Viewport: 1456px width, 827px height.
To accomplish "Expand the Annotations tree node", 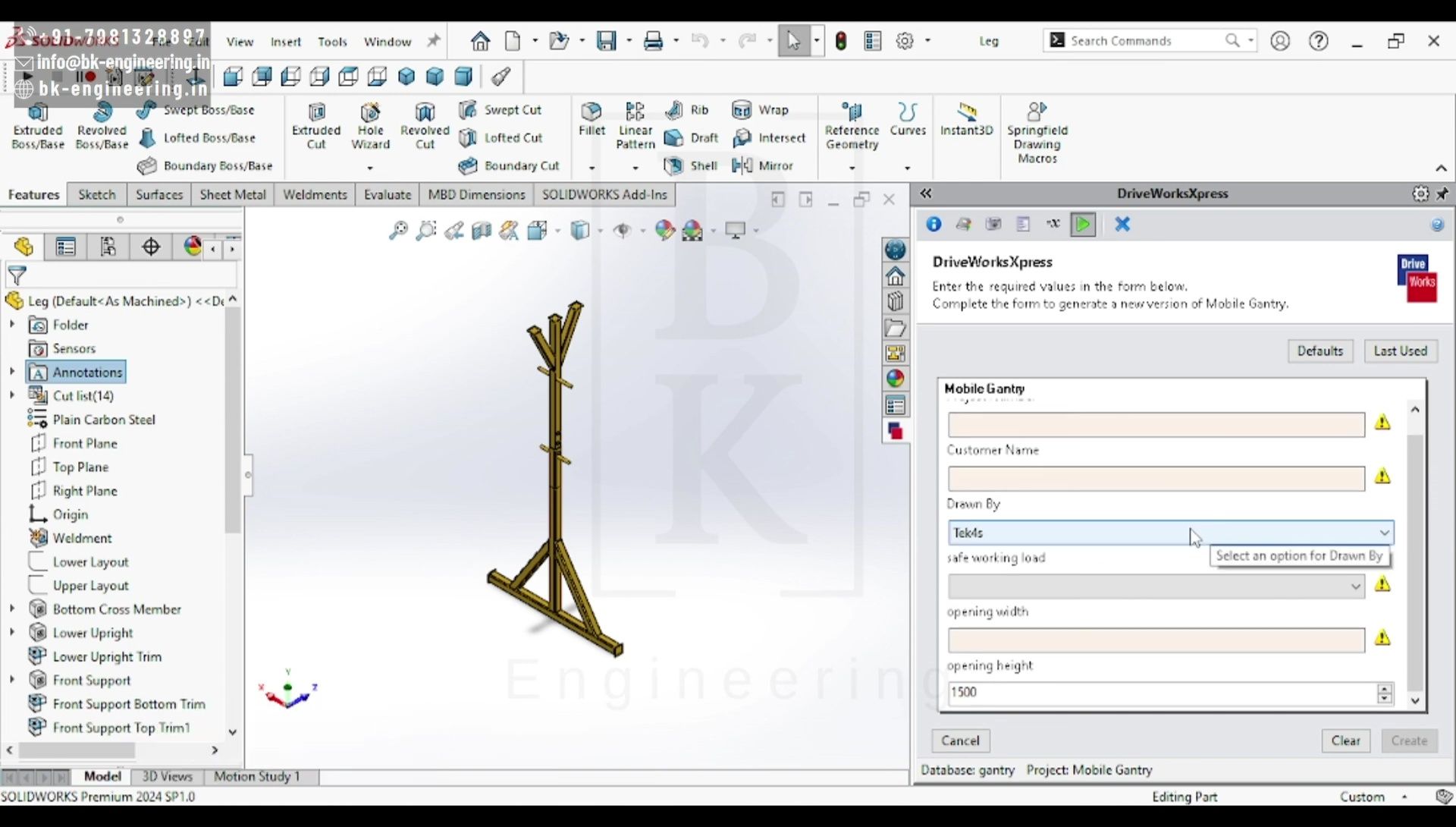I will point(12,372).
